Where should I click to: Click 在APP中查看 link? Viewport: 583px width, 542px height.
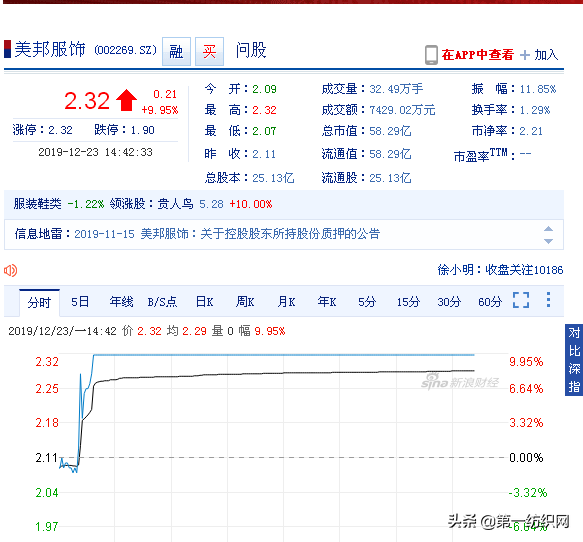pyautogui.click(x=477, y=55)
